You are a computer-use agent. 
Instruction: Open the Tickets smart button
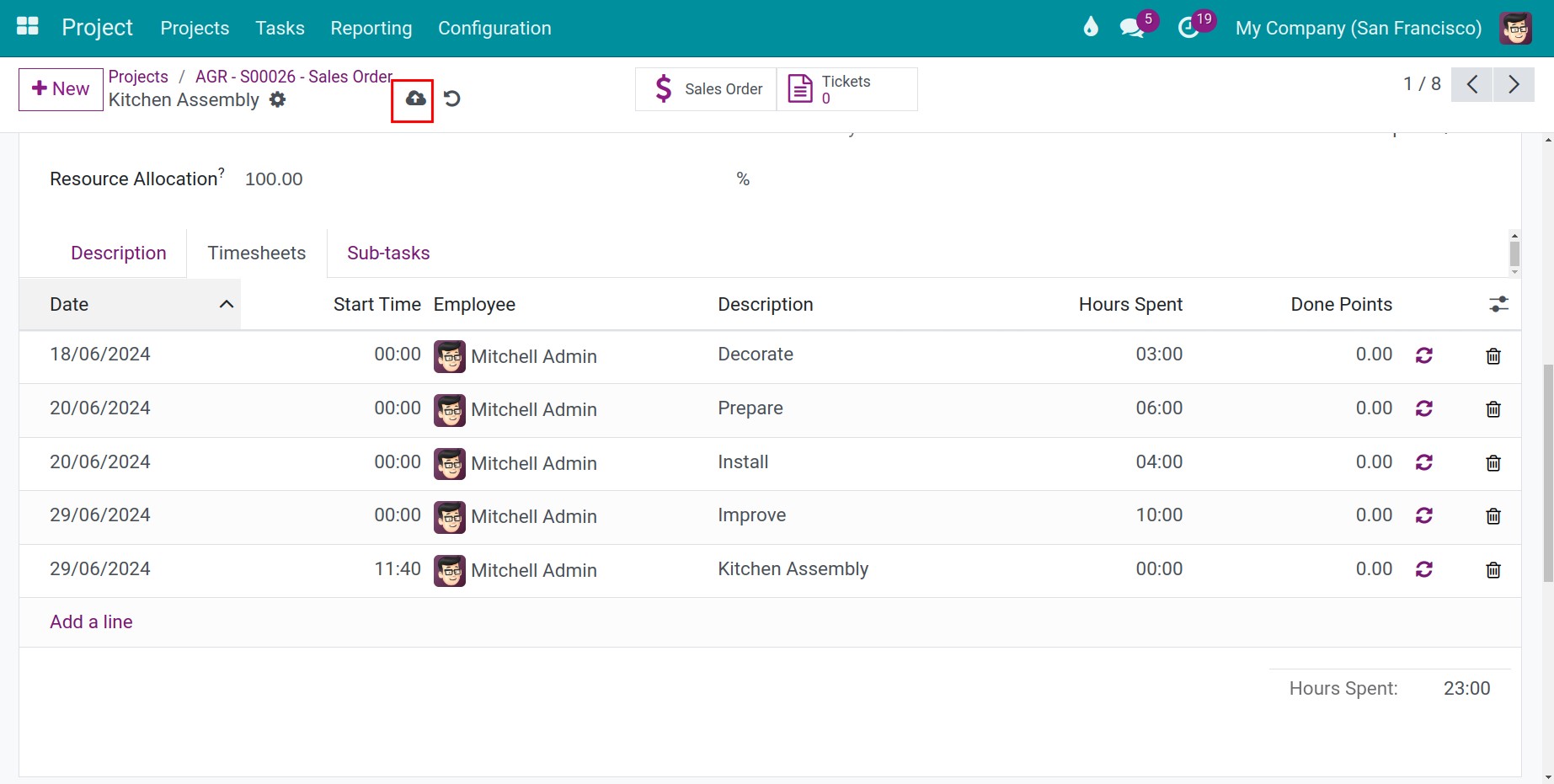[x=846, y=89]
